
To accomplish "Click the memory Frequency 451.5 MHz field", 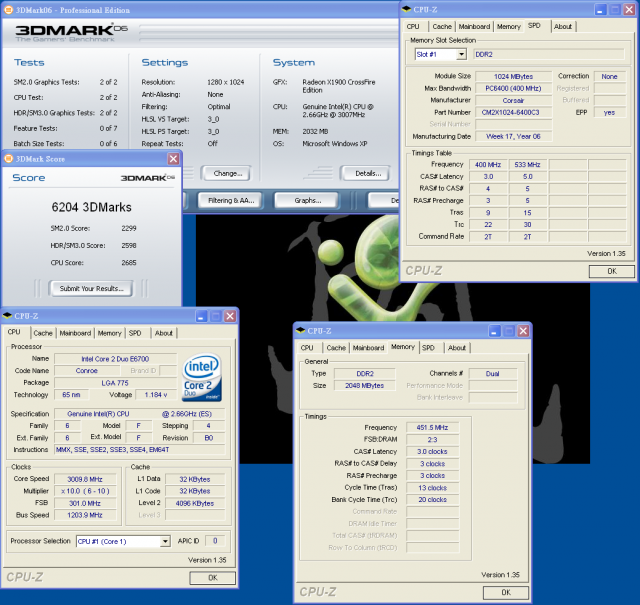I will pyautogui.click(x=432, y=427).
